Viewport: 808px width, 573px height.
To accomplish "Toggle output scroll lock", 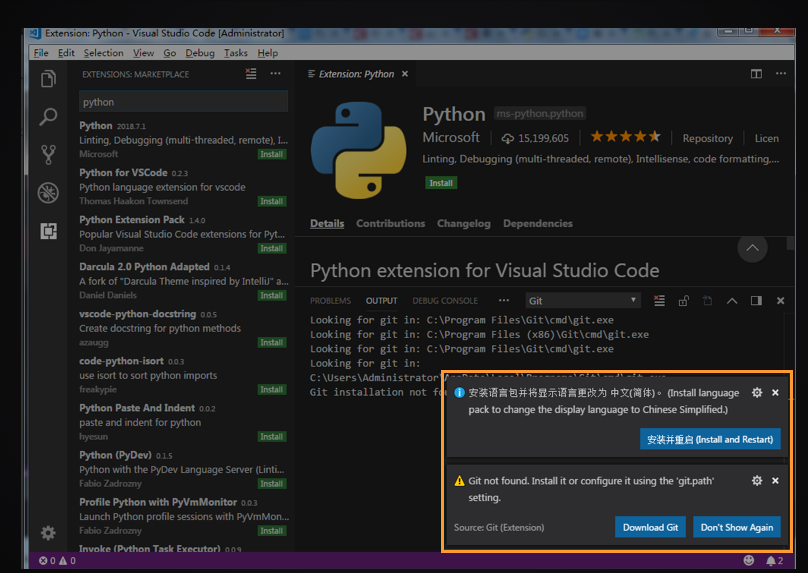I will (684, 300).
